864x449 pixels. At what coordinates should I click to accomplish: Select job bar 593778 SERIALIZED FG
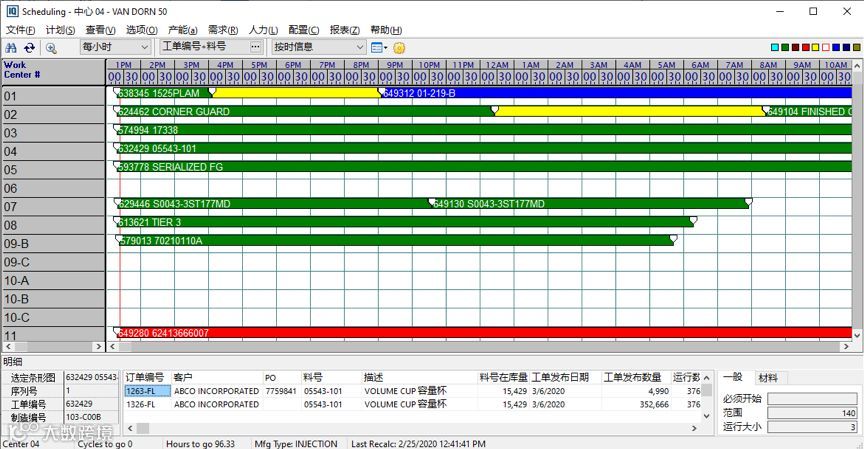point(484,167)
